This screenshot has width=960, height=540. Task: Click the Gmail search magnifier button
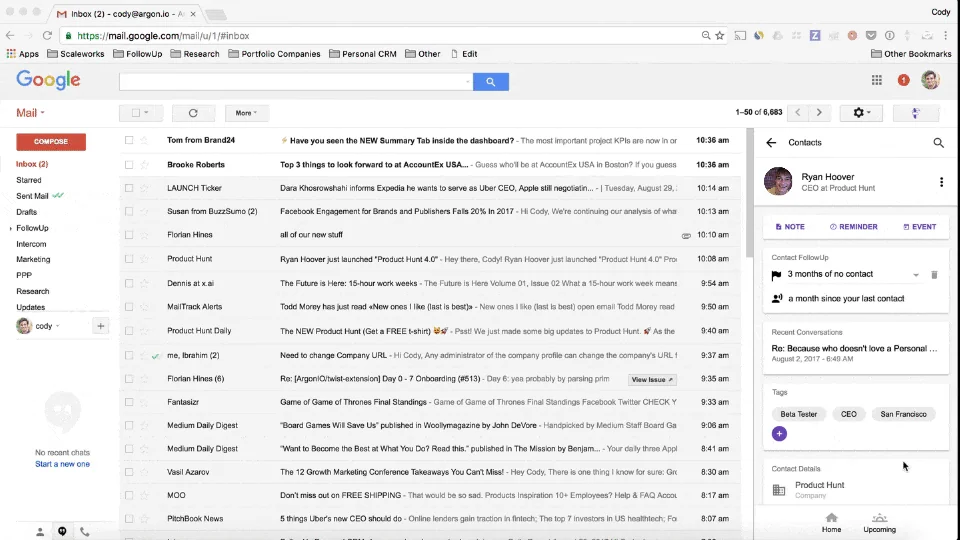pyautogui.click(x=490, y=81)
